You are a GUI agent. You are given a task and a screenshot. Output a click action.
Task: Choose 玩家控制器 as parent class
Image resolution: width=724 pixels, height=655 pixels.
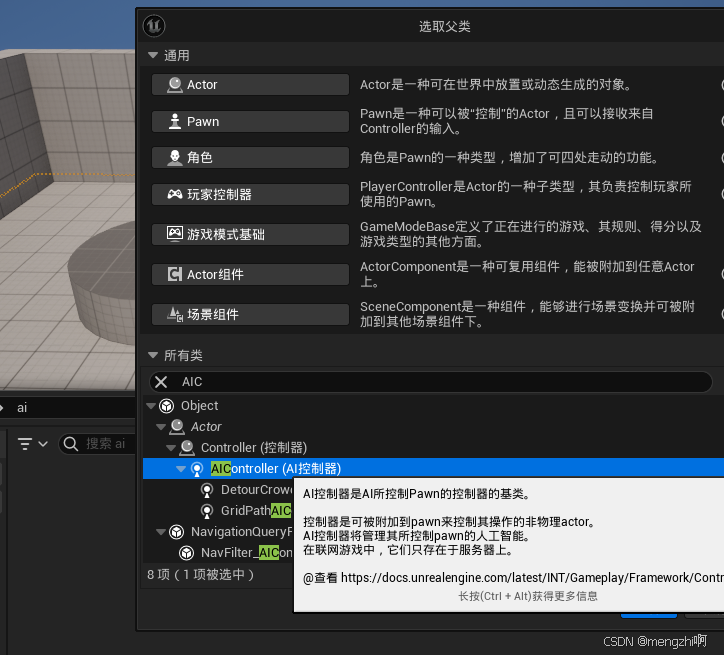[250, 194]
